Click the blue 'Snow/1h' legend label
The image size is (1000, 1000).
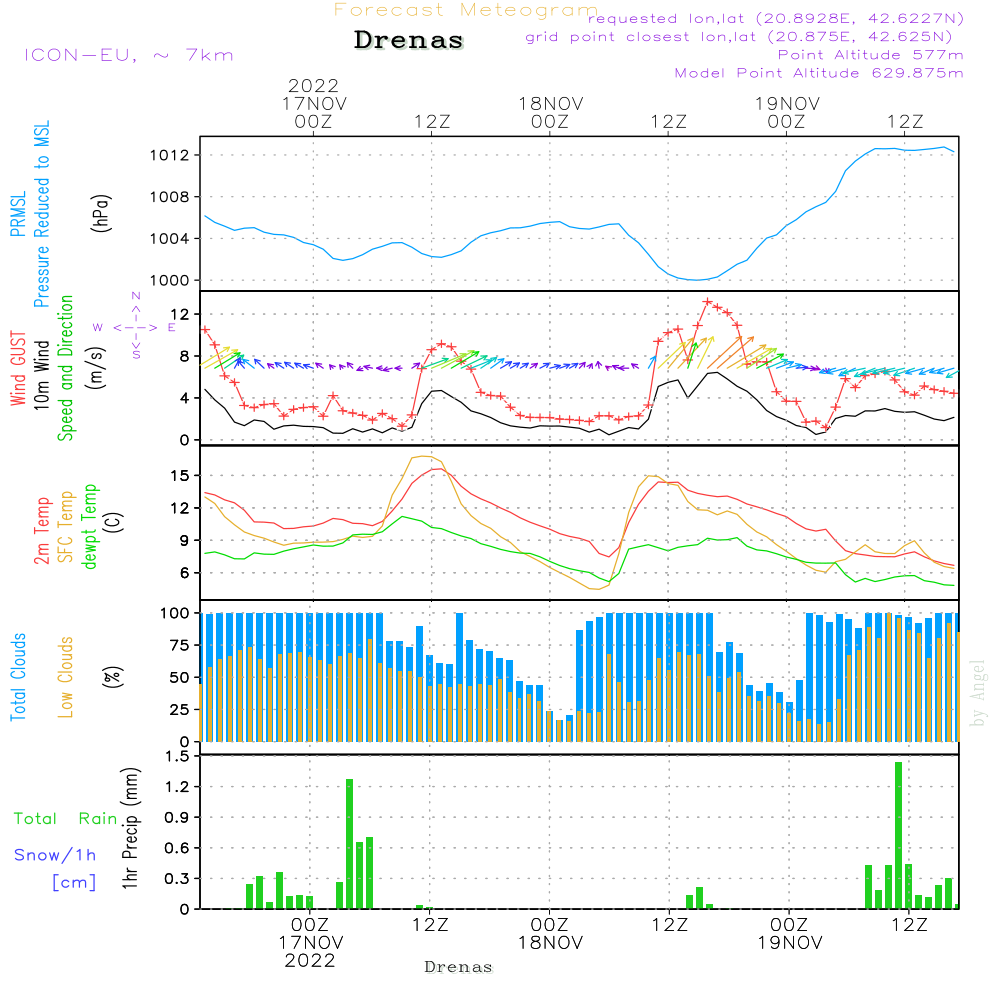point(55,855)
